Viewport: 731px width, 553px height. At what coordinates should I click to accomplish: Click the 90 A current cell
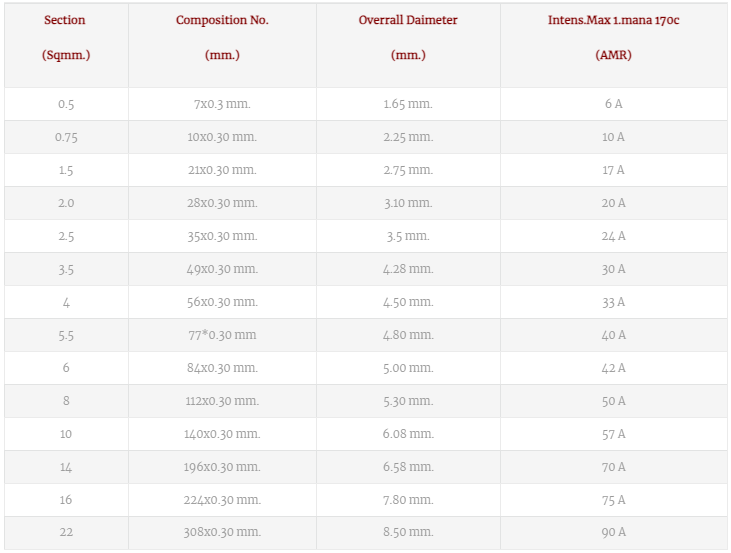pos(614,532)
